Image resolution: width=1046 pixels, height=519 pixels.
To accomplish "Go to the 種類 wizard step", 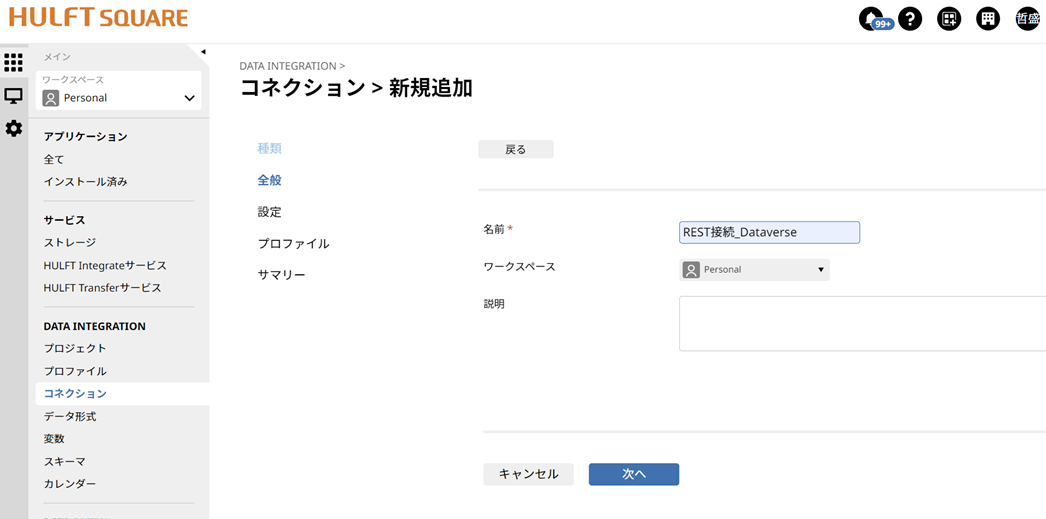I will [270, 148].
